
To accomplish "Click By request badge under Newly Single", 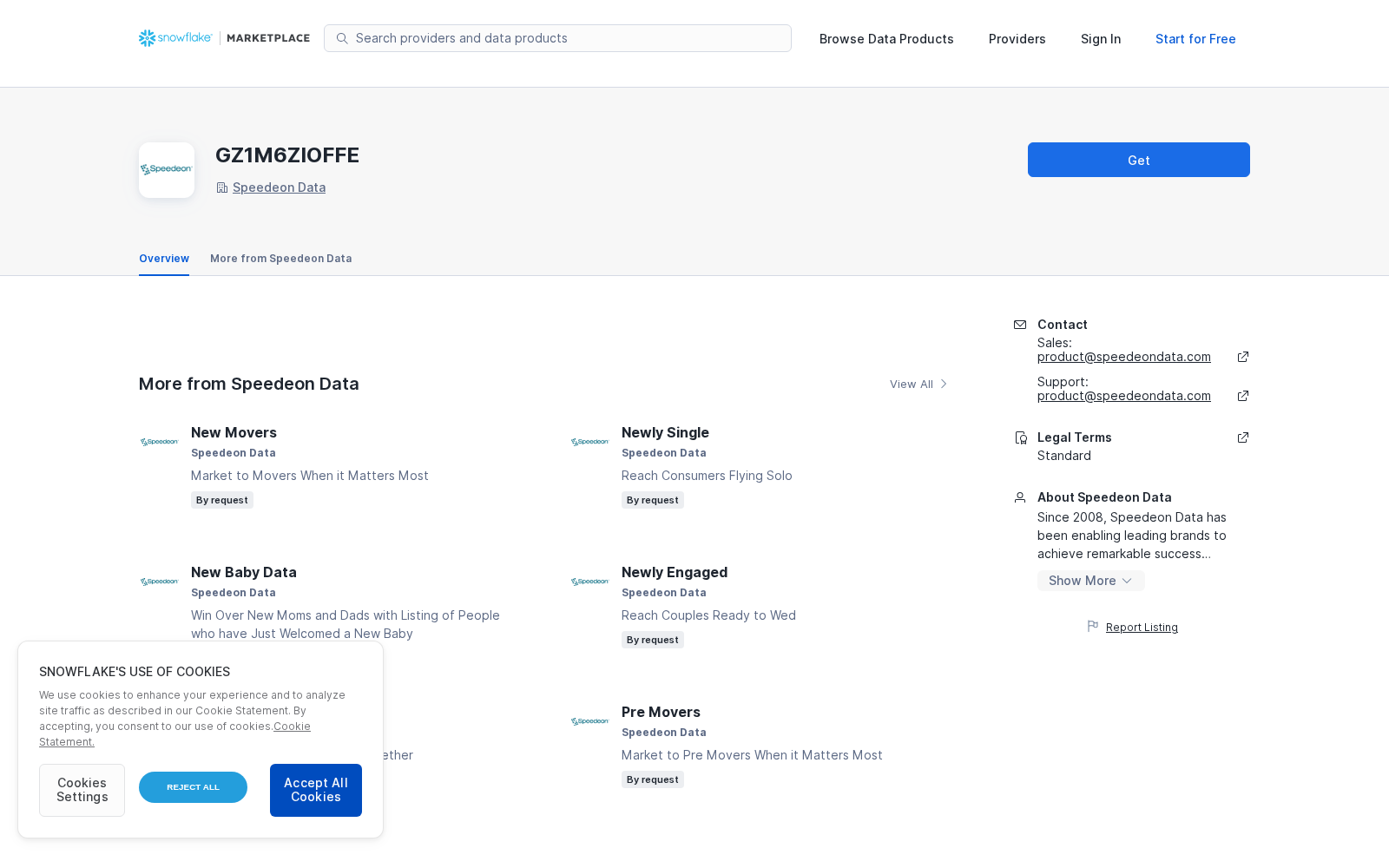I will (653, 500).
